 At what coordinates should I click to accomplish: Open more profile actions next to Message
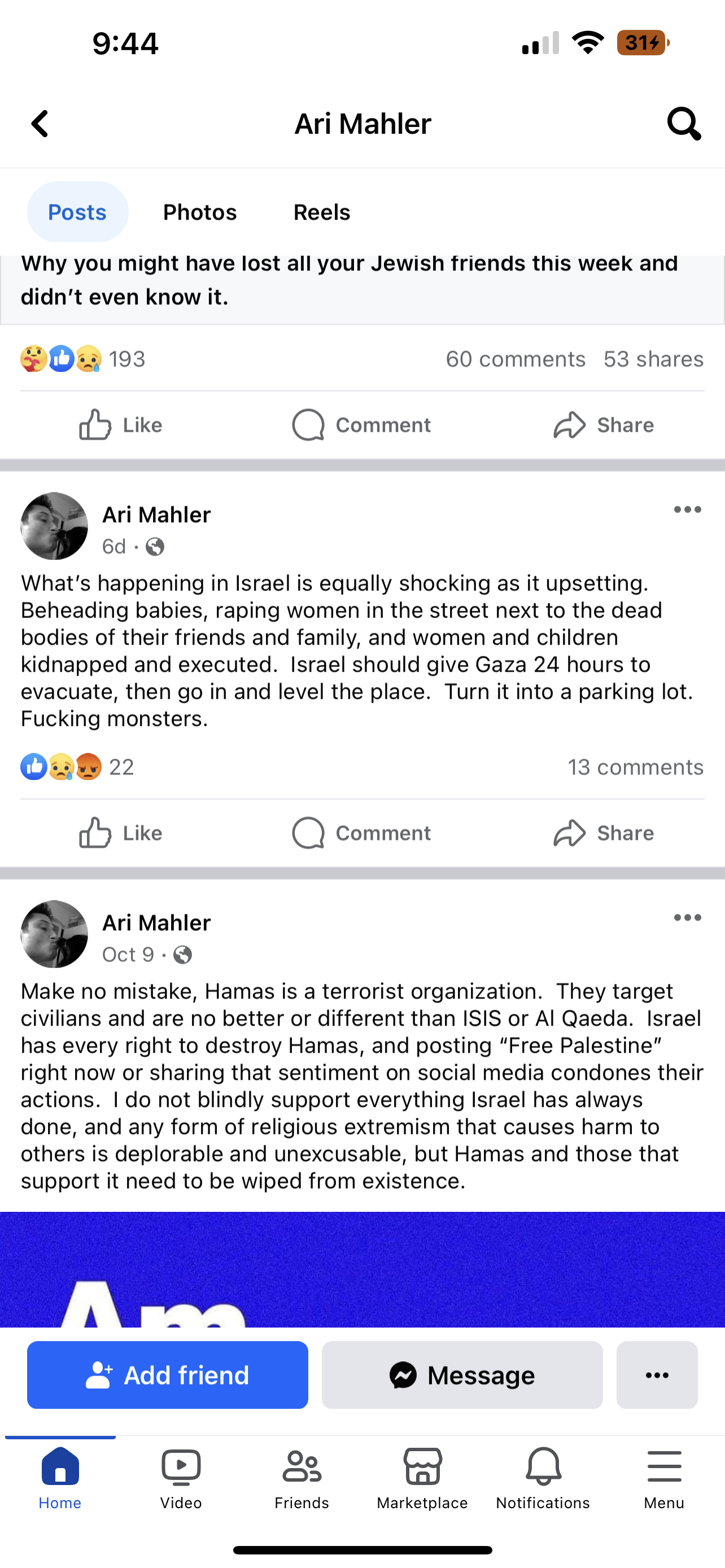tap(657, 1375)
